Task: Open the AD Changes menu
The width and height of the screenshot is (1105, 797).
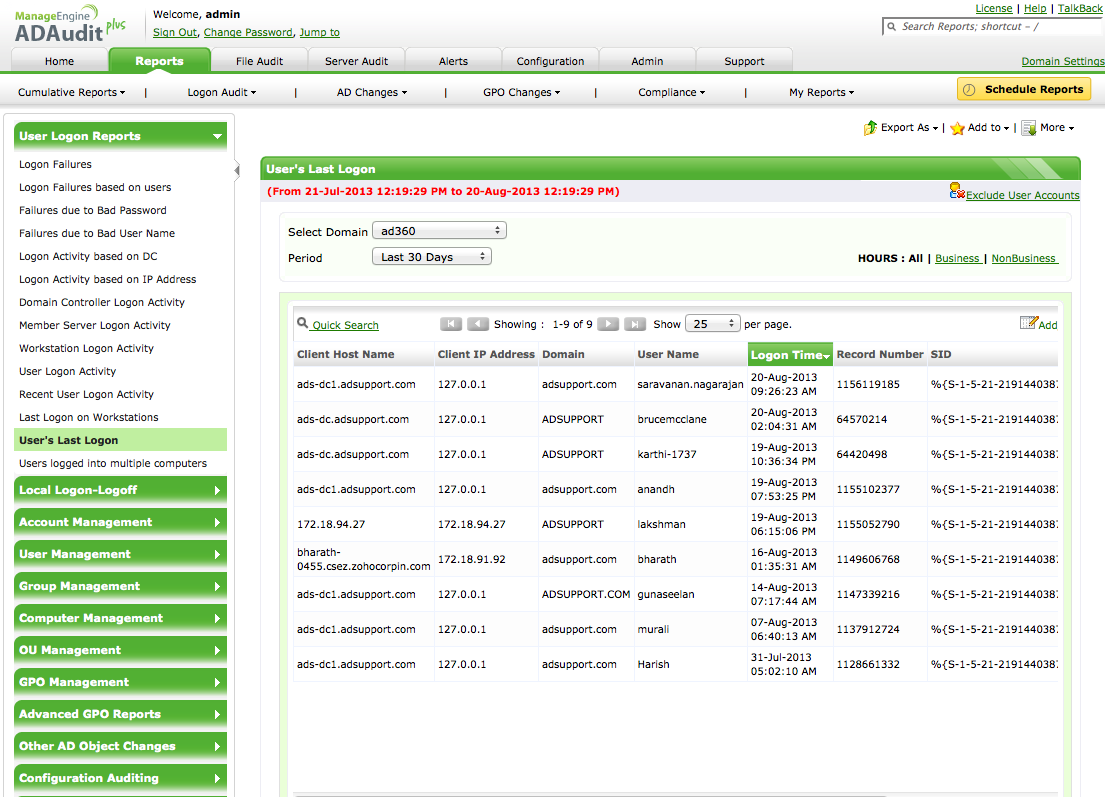Action: coord(371,93)
